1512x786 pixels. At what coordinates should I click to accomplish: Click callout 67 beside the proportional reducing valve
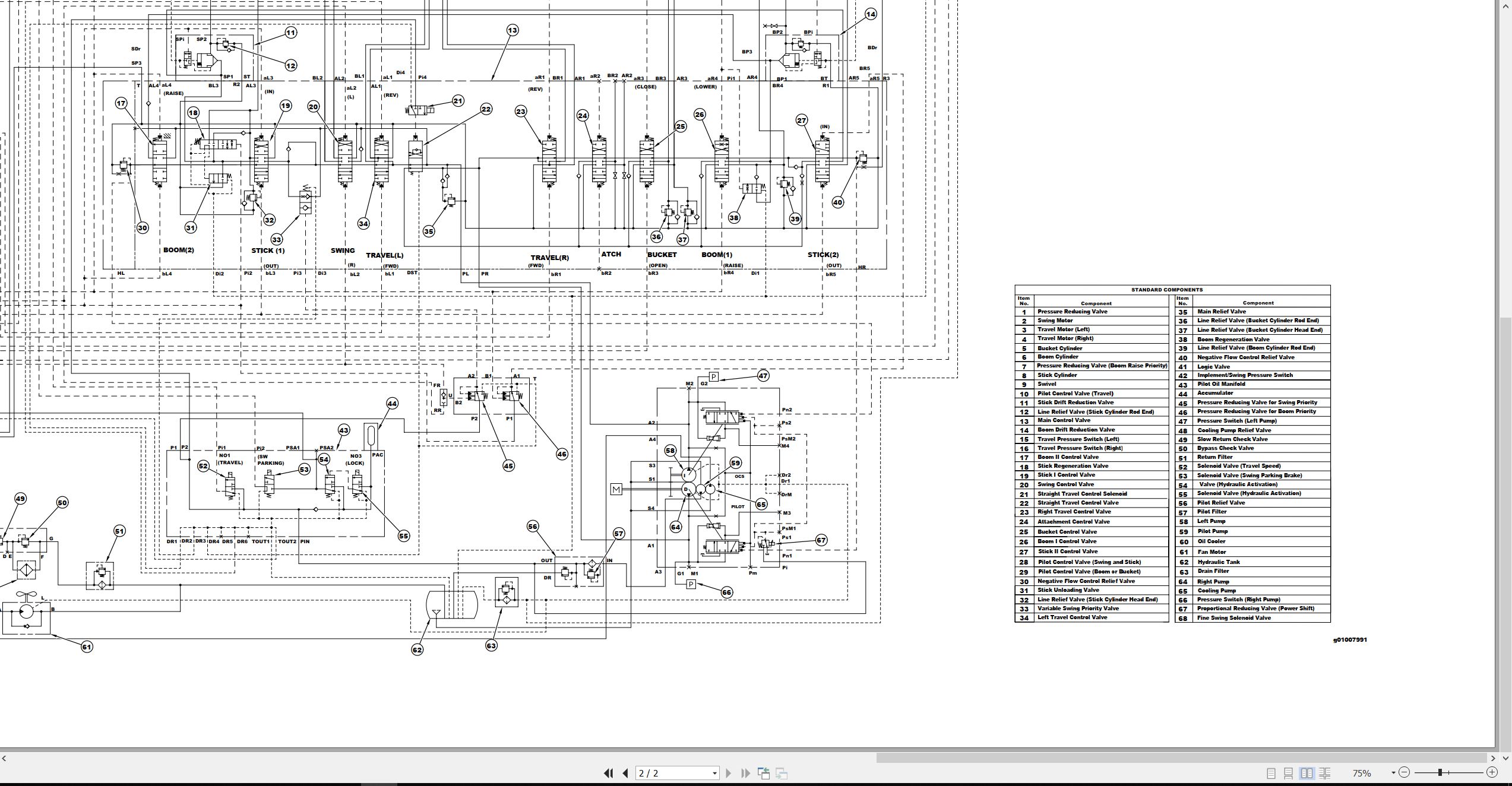point(821,540)
